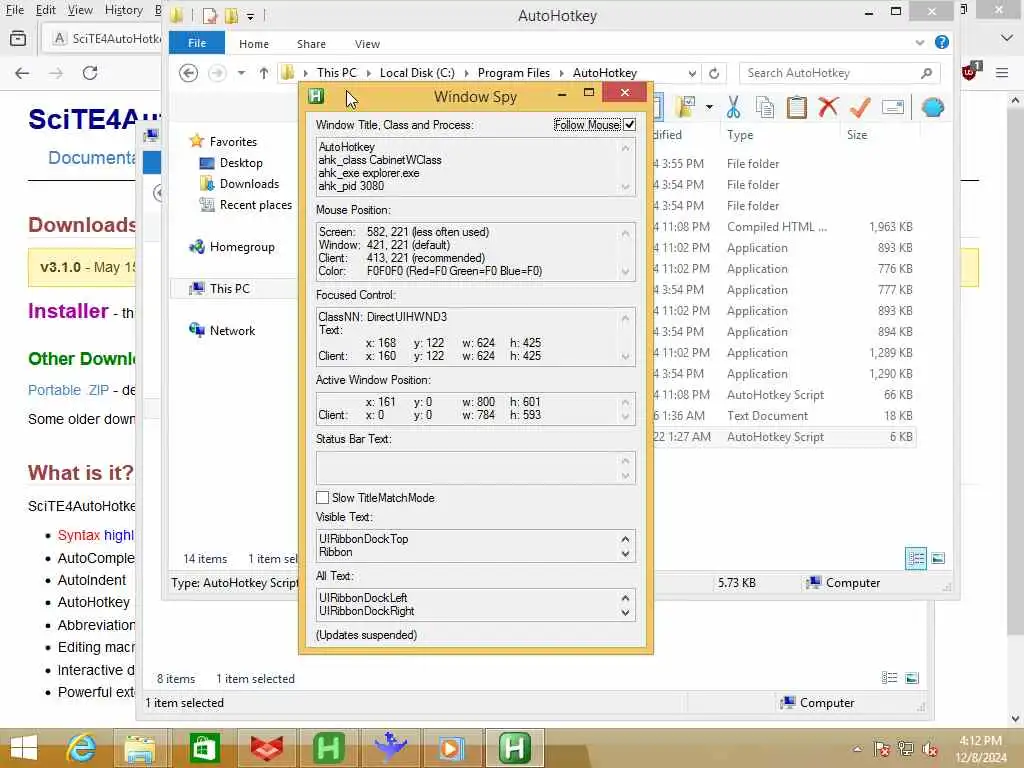The width and height of the screenshot is (1024, 768).
Task: Refresh the AutoHotkey folder view
Action: pyautogui.click(x=714, y=73)
